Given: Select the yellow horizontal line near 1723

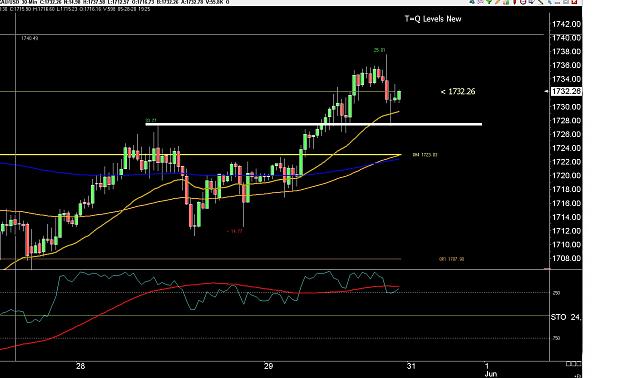Looking at the screenshot, I should click(200, 155).
